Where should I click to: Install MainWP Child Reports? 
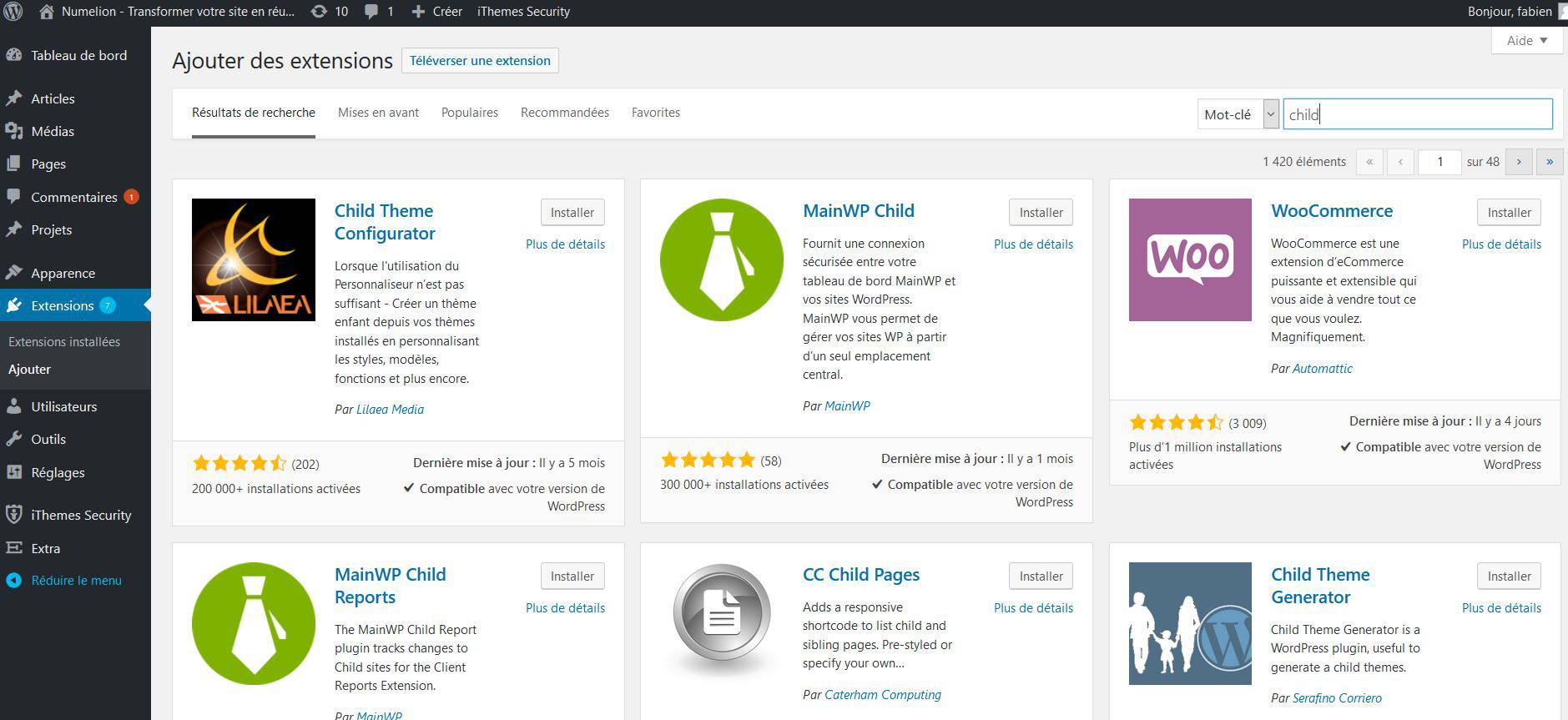click(x=572, y=576)
